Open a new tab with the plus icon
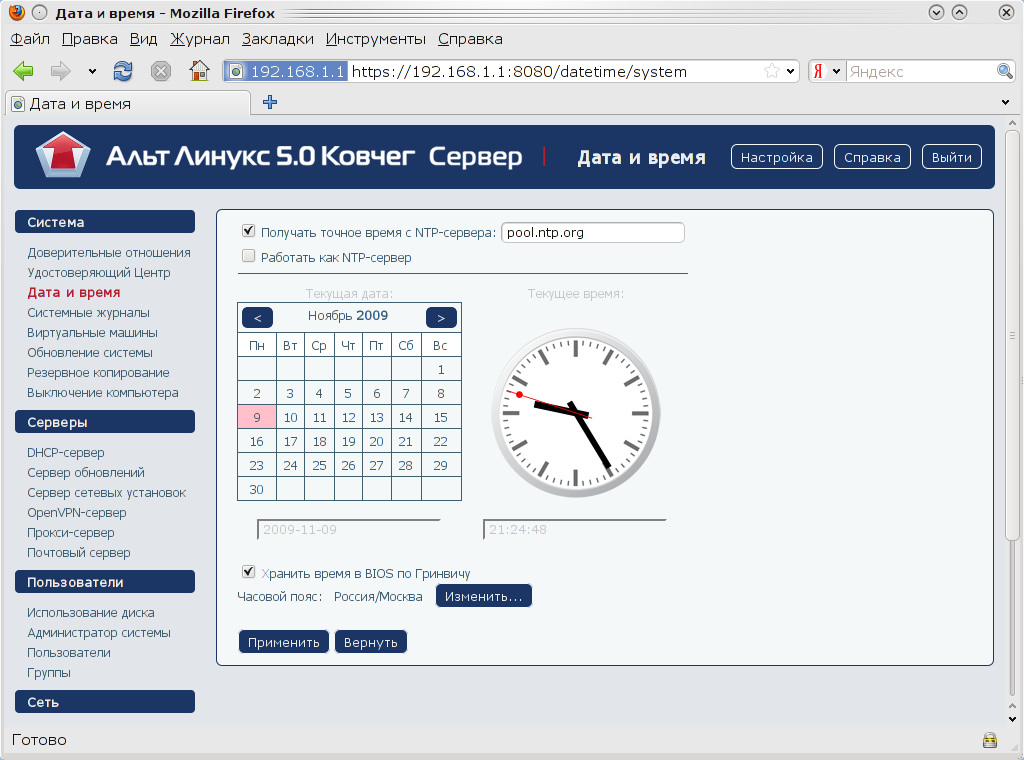 pos(270,102)
